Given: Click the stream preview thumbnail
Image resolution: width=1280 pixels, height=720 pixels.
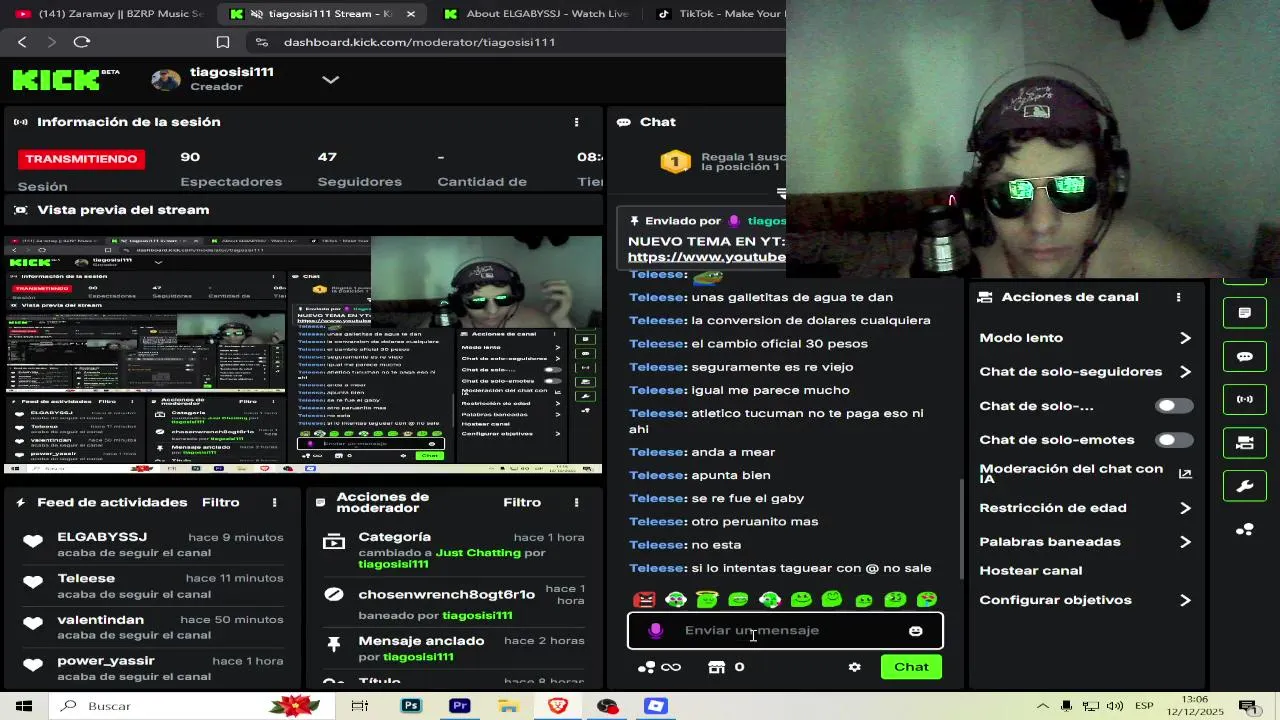Looking at the screenshot, I should pos(303,355).
